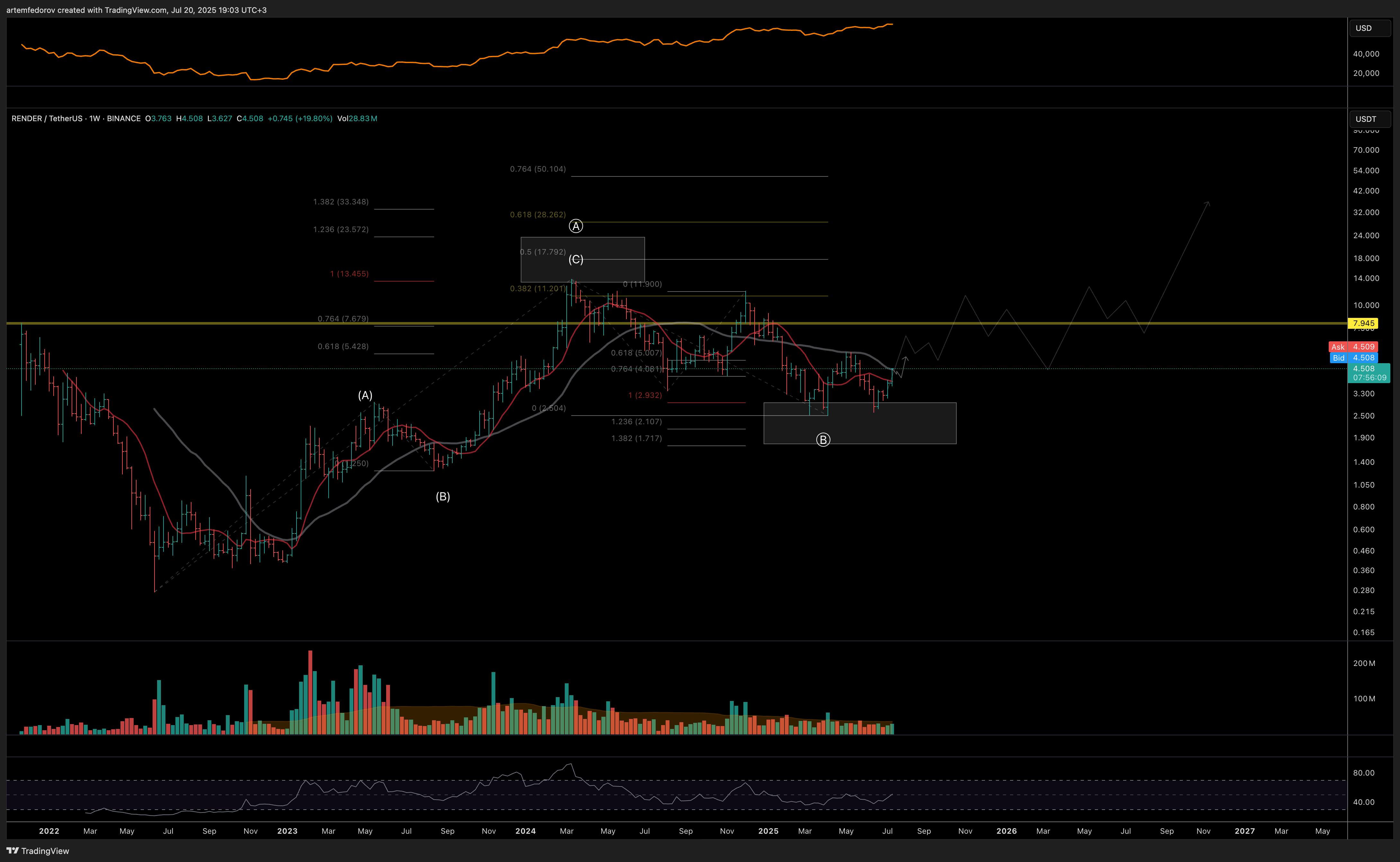Open the USD currency selector

(1370, 28)
